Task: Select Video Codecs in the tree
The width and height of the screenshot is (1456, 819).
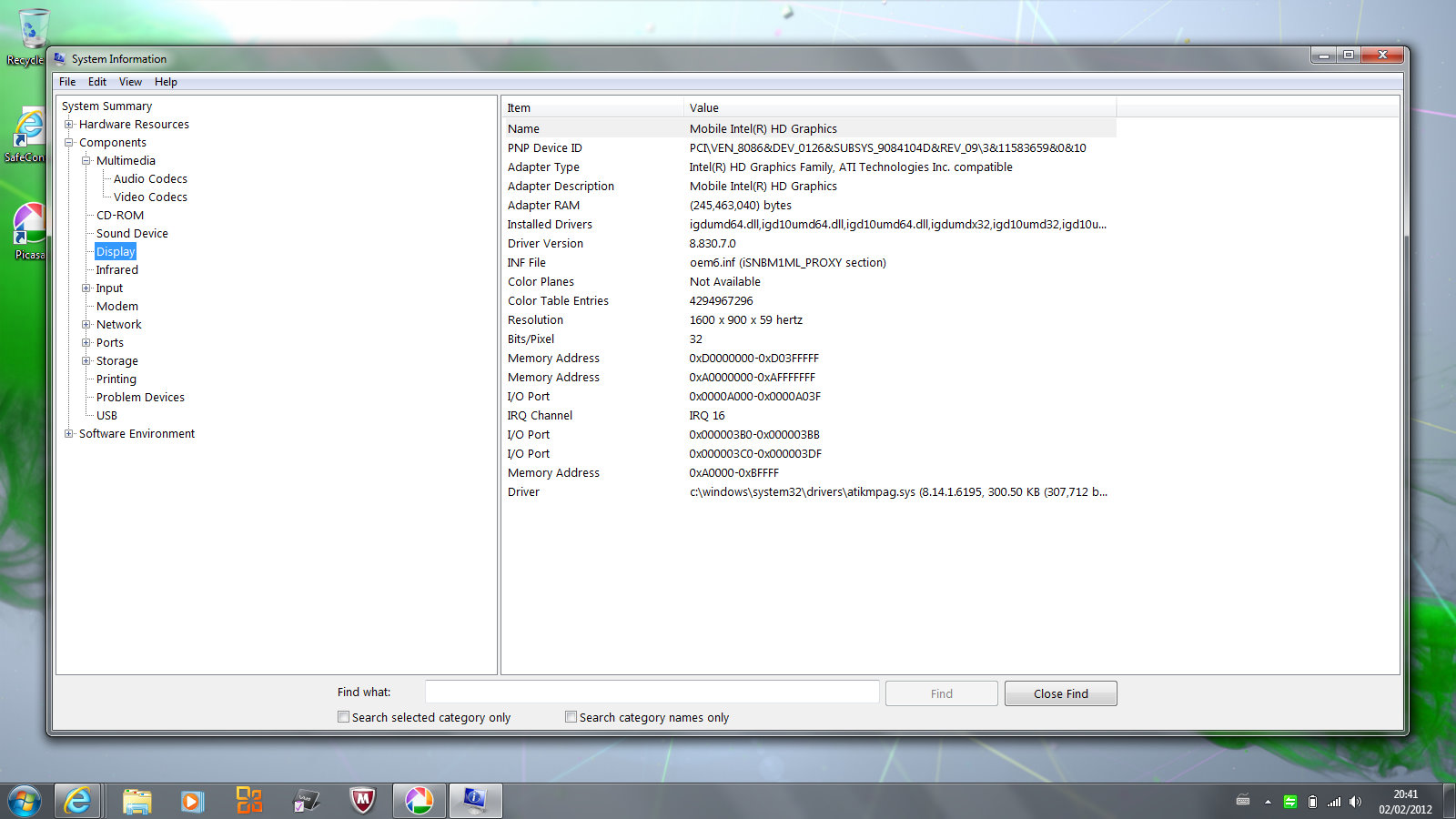Action: tap(150, 197)
